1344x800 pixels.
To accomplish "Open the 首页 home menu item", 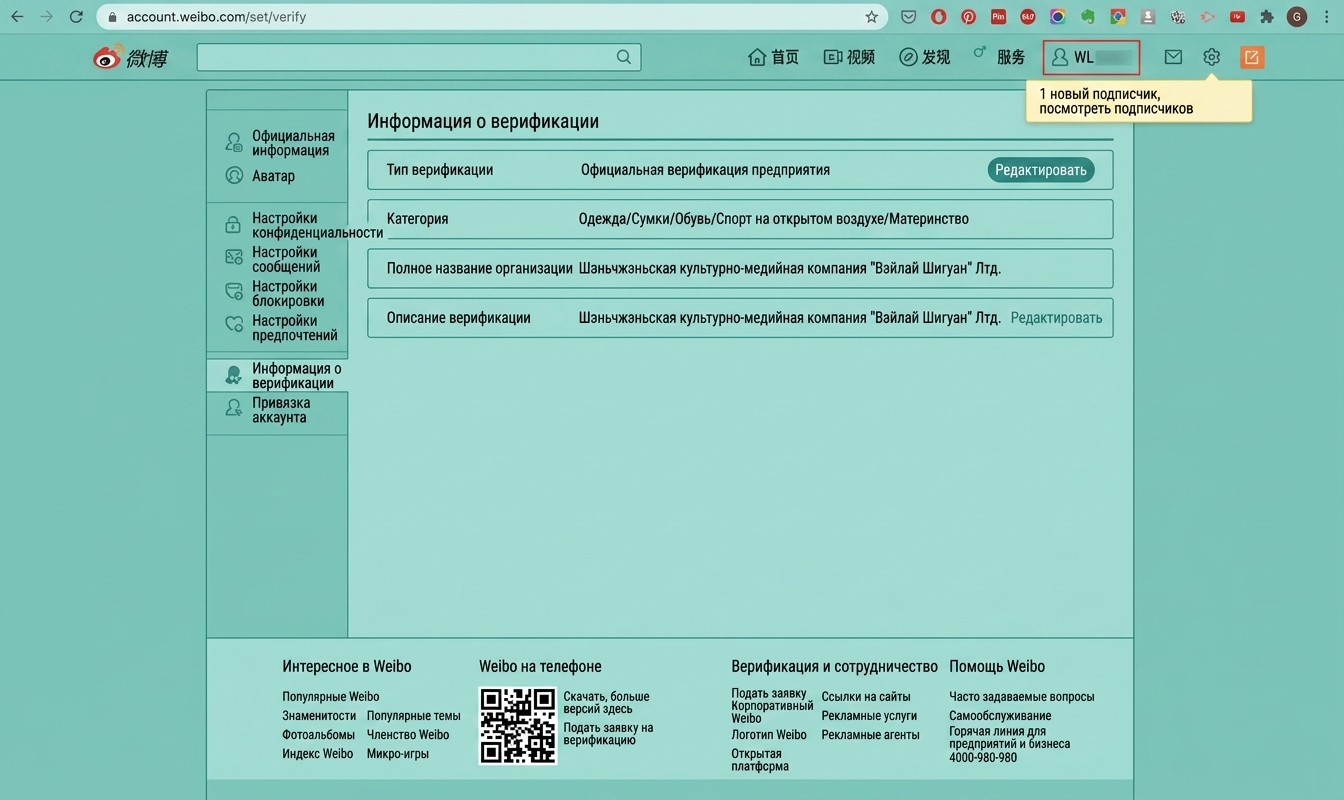I will click(774, 57).
